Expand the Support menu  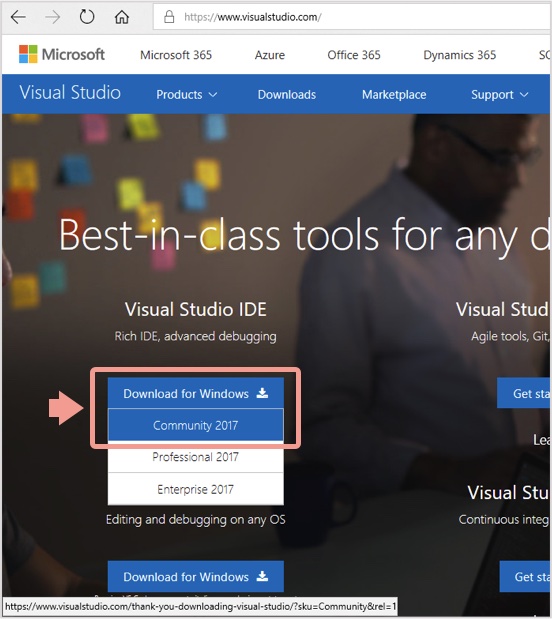(499, 94)
